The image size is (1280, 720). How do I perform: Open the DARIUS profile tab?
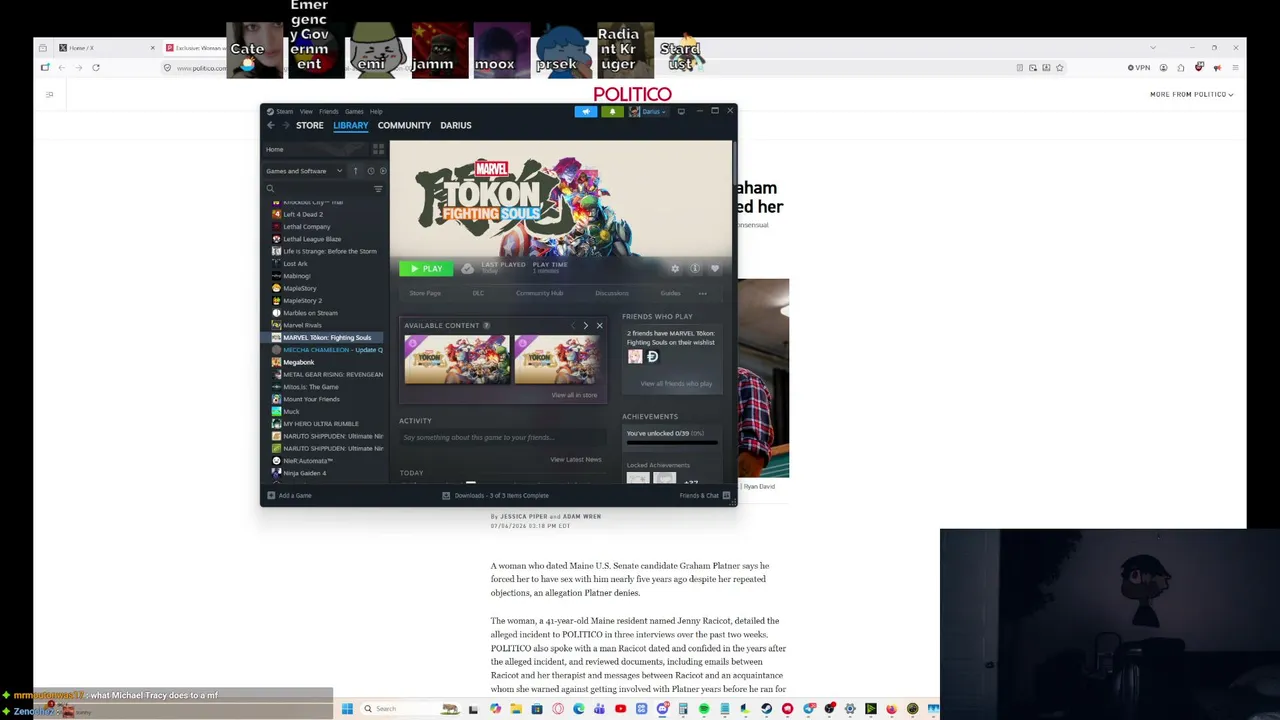click(455, 125)
